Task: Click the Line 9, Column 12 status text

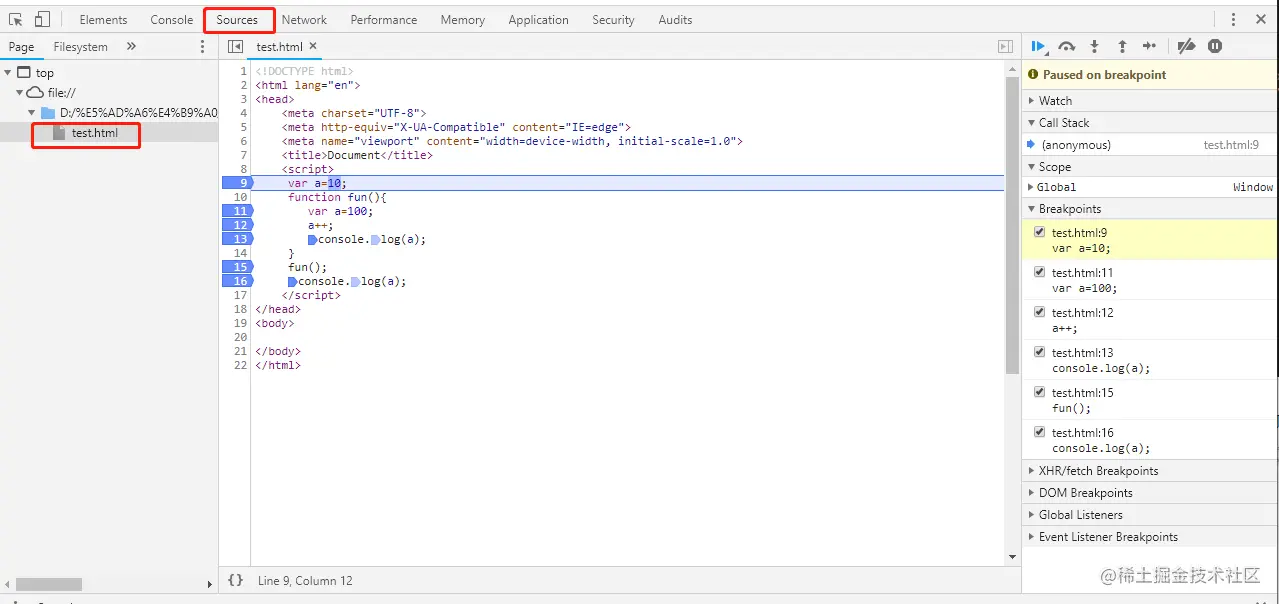Action: 305,581
